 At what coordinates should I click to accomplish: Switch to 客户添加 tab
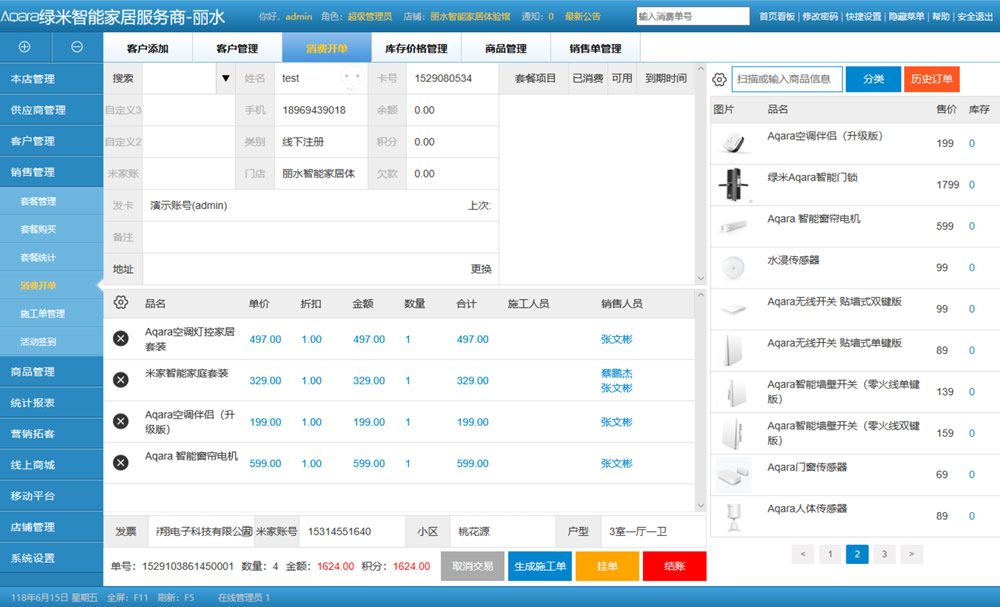pyautogui.click(x=147, y=48)
